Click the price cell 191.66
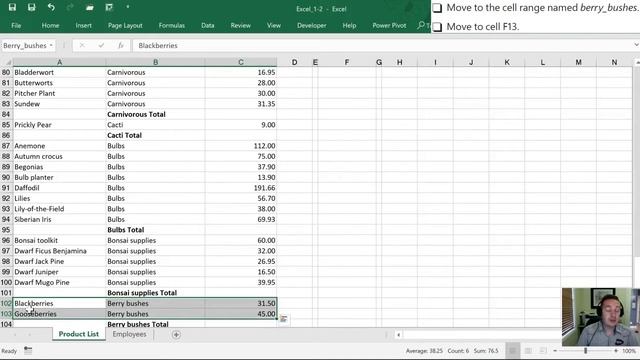 click(x=241, y=188)
